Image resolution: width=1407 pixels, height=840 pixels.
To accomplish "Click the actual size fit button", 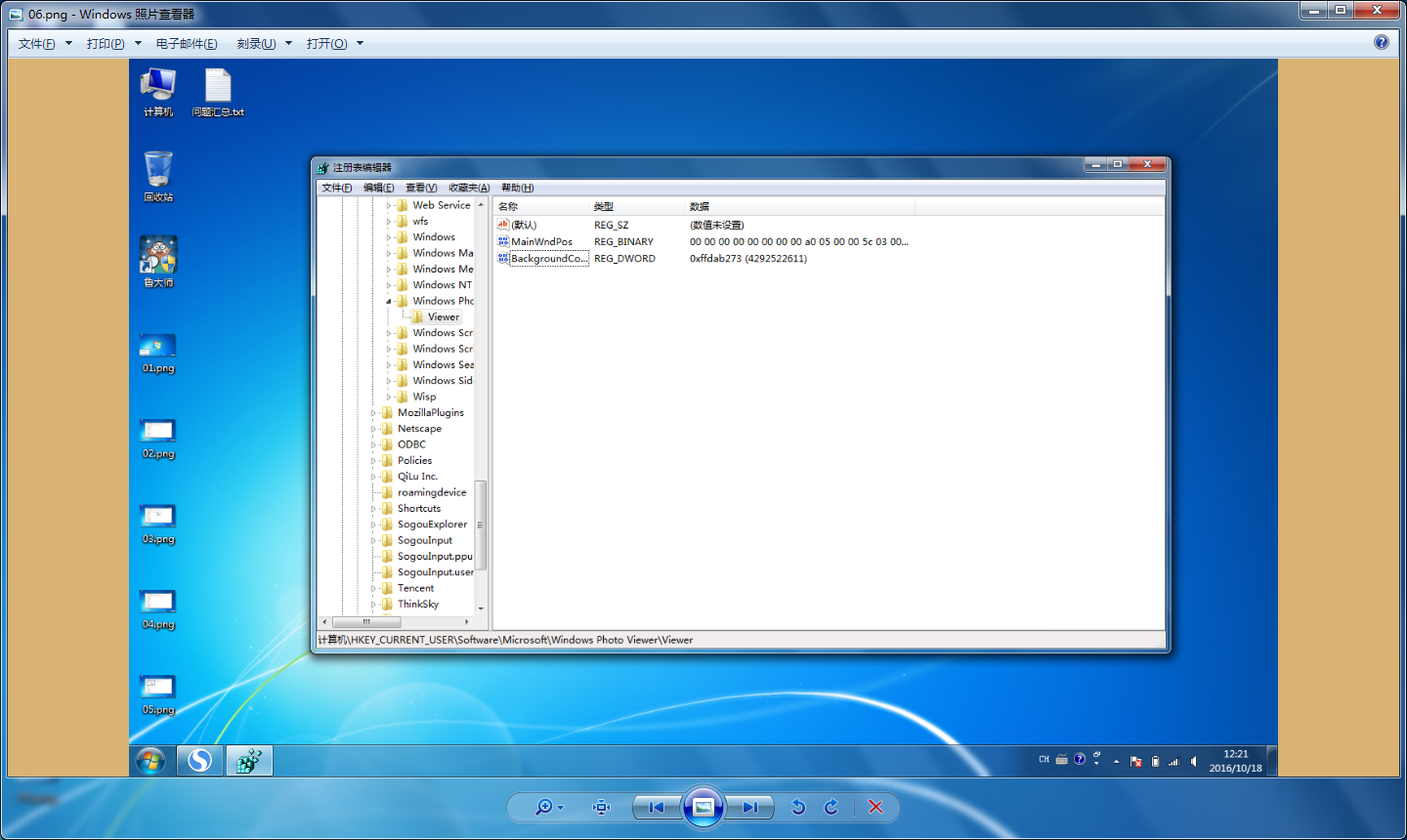I will pos(602,807).
